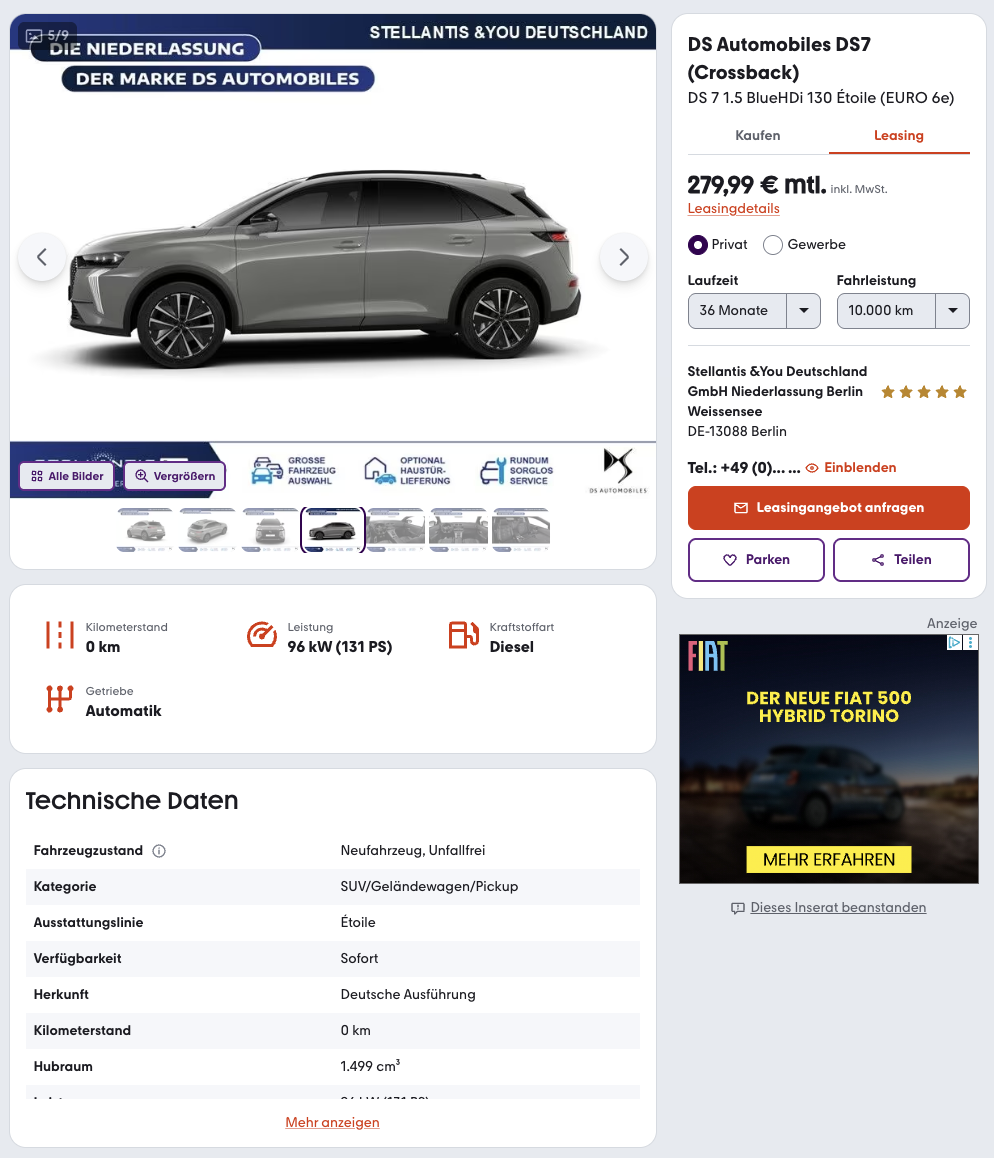Click the eye icon to reveal phone number
The image size is (994, 1158).
(x=812, y=467)
